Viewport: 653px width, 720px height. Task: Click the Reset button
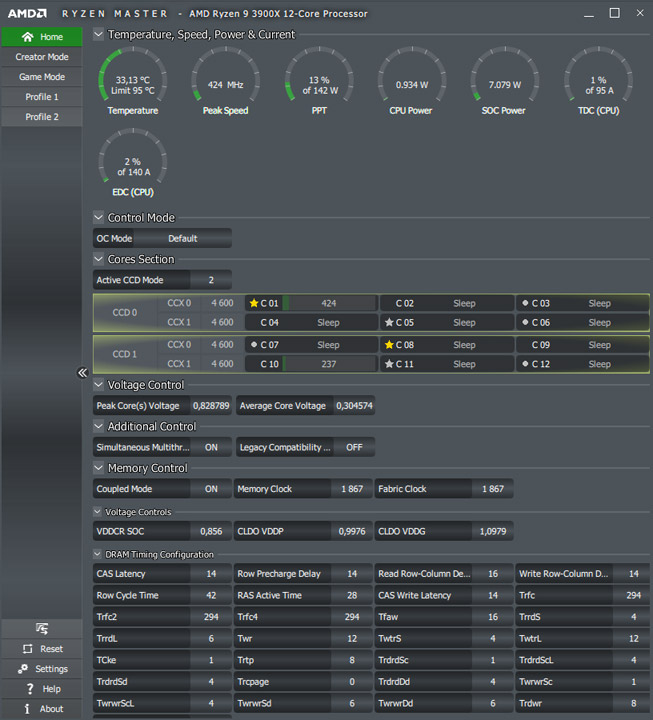point(42,649)
